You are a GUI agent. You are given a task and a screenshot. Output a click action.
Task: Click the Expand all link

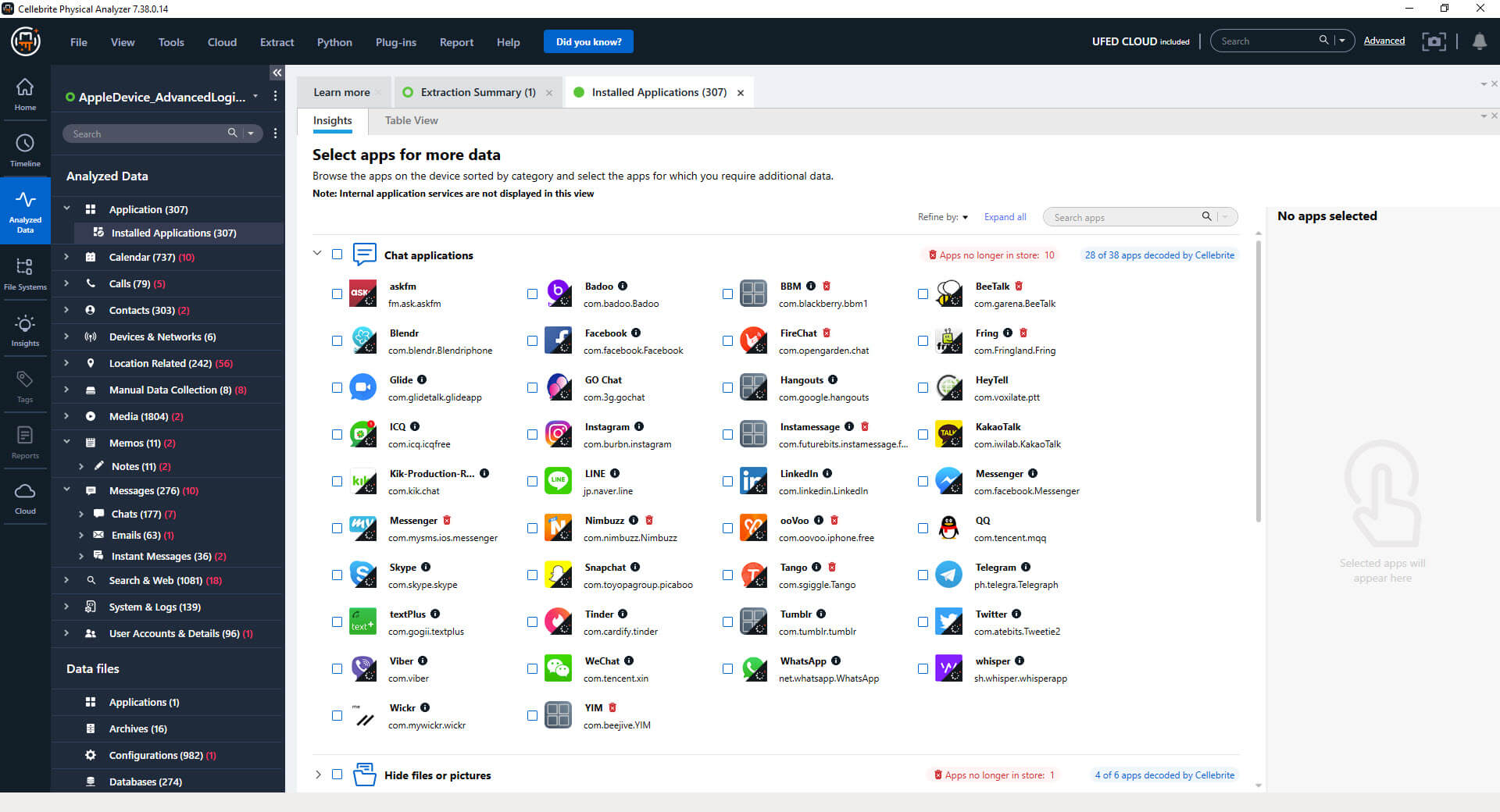(1005, 217)
